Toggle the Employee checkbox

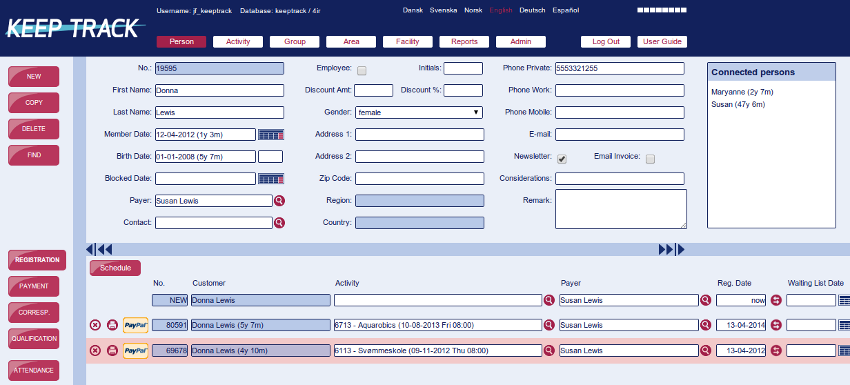pyautogui.click(x=362, y=70)
